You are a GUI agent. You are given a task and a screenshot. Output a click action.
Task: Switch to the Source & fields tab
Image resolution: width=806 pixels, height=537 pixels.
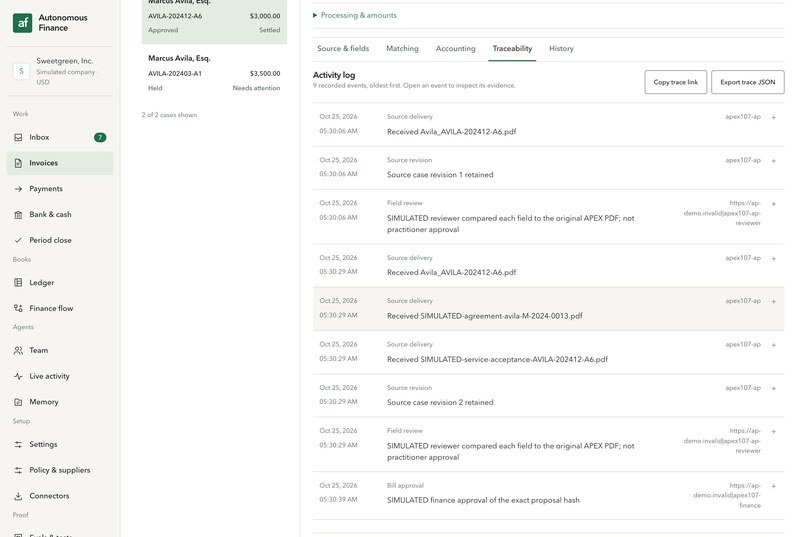[343, 48]
